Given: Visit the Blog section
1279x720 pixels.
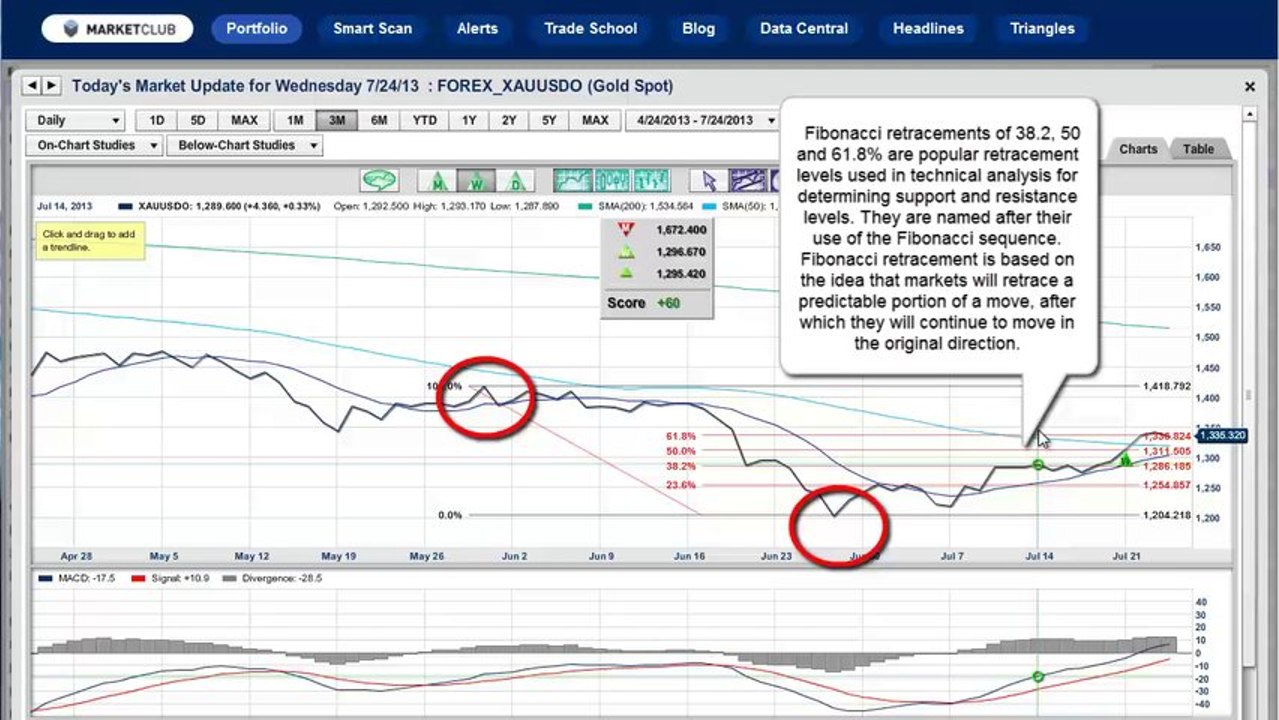Looking at the screenshot, I should (x=698, y=28).
